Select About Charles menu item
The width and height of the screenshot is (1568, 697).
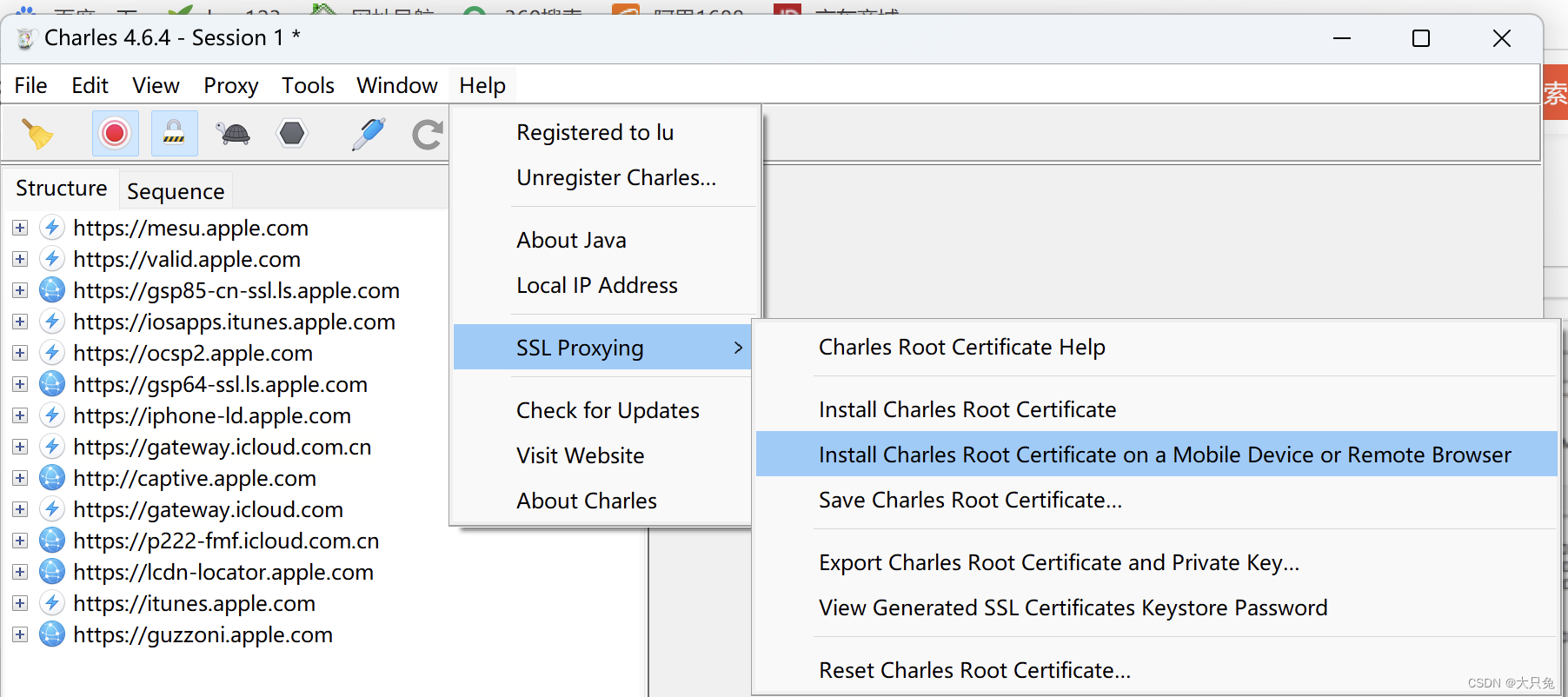(602, 501)
